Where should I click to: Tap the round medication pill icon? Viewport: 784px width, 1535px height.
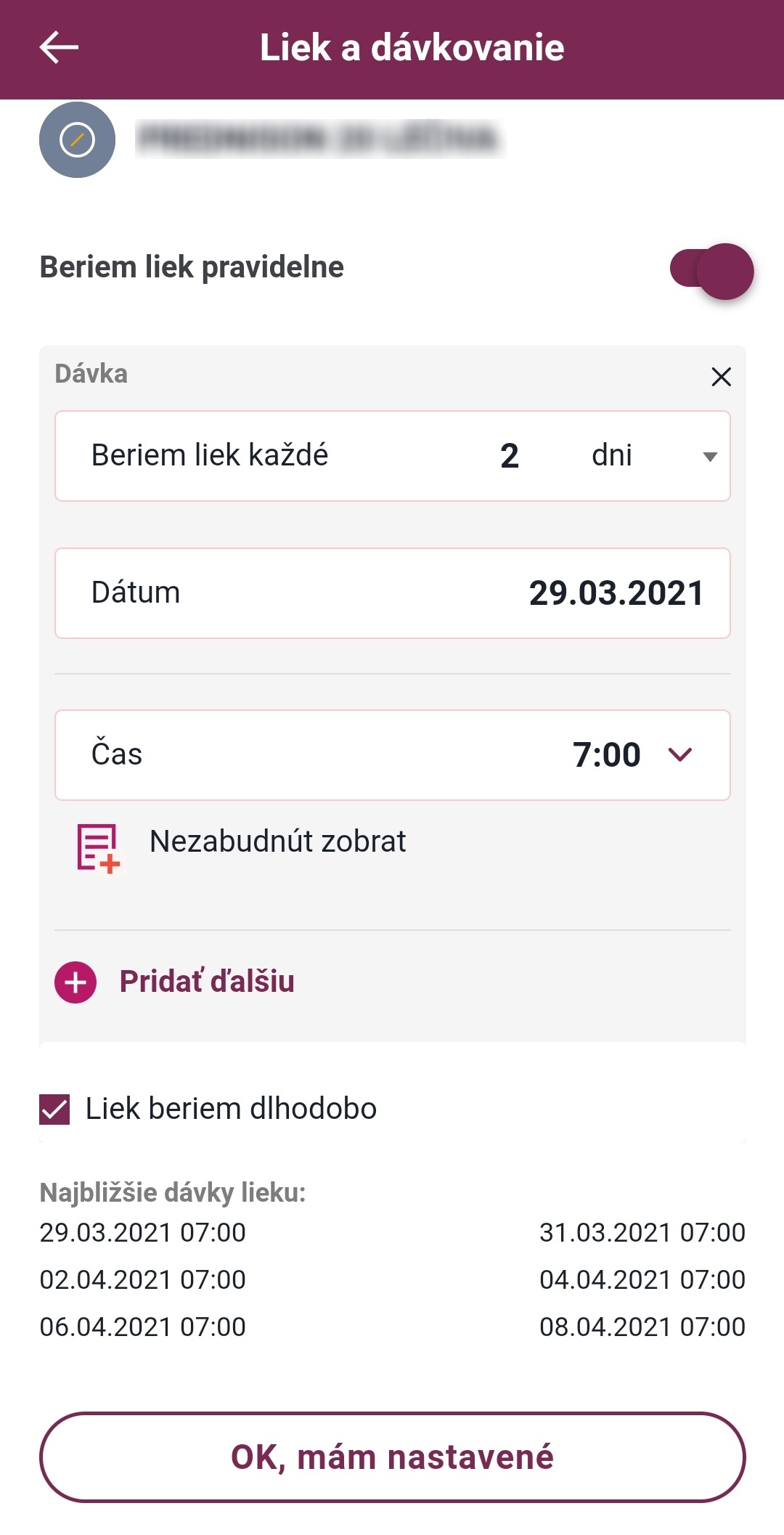pyautogui.click(x=77, y=139)
